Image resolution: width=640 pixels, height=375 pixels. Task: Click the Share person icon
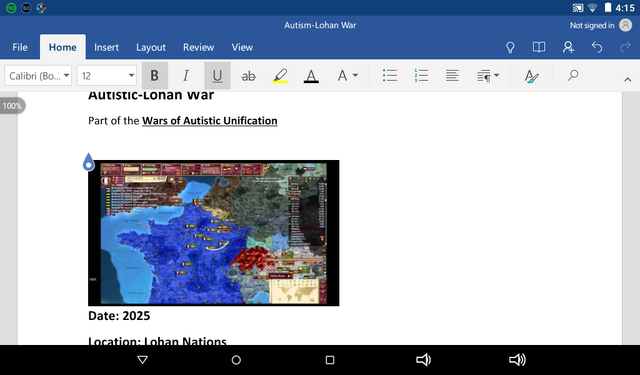click(x=568, y=47)
